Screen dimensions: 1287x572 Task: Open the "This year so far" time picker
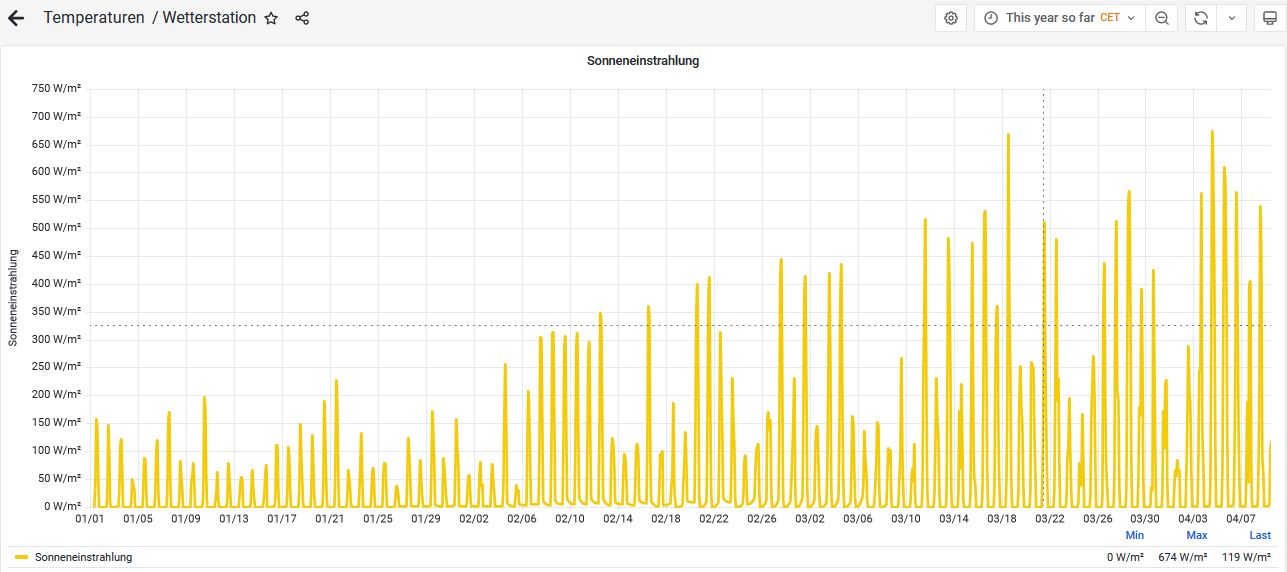point(1059,18)
